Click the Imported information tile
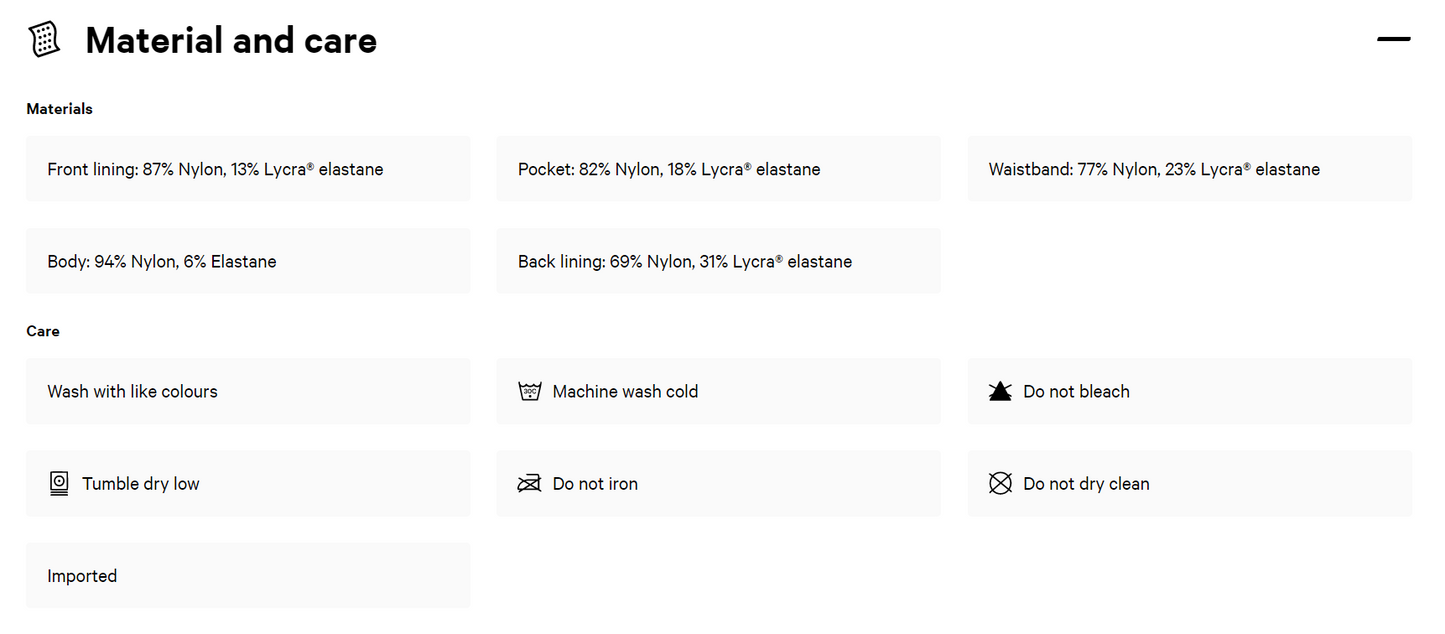Viewport: 1445px width, 634px height. 248,575
